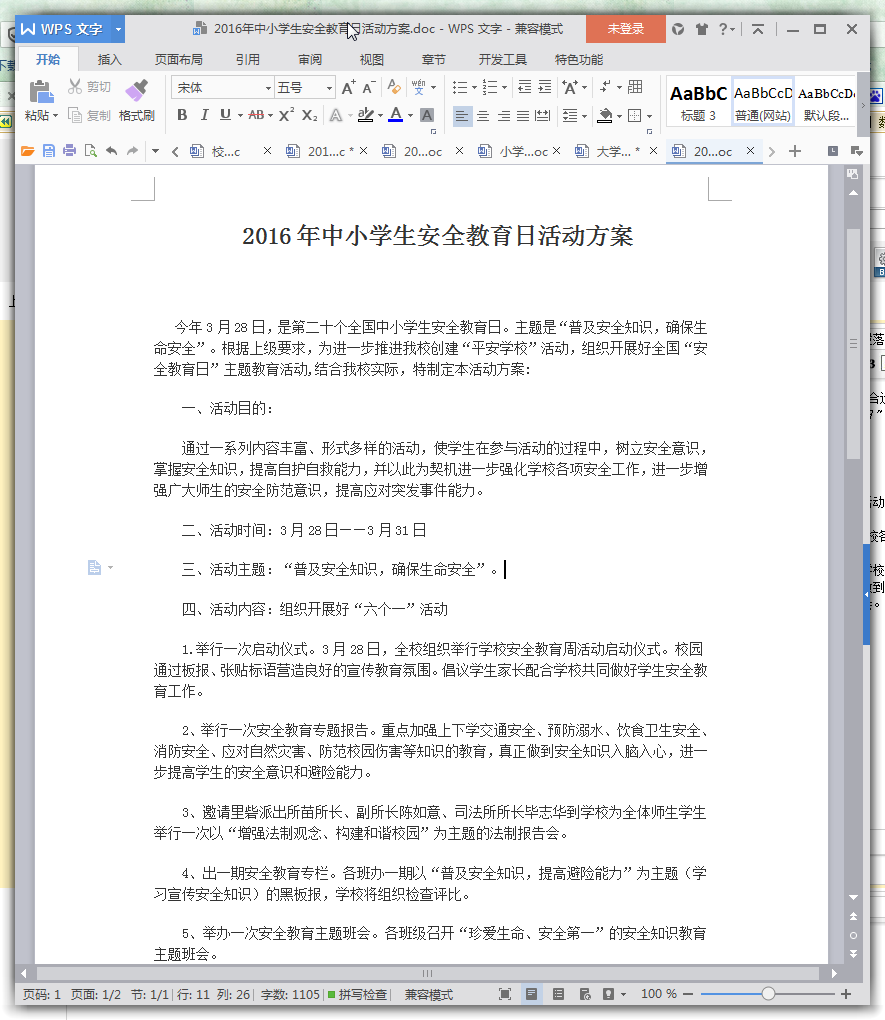The image size is (885, 1020).
Task: Apply the font color red A swatch
Action: tap(396, 116)
